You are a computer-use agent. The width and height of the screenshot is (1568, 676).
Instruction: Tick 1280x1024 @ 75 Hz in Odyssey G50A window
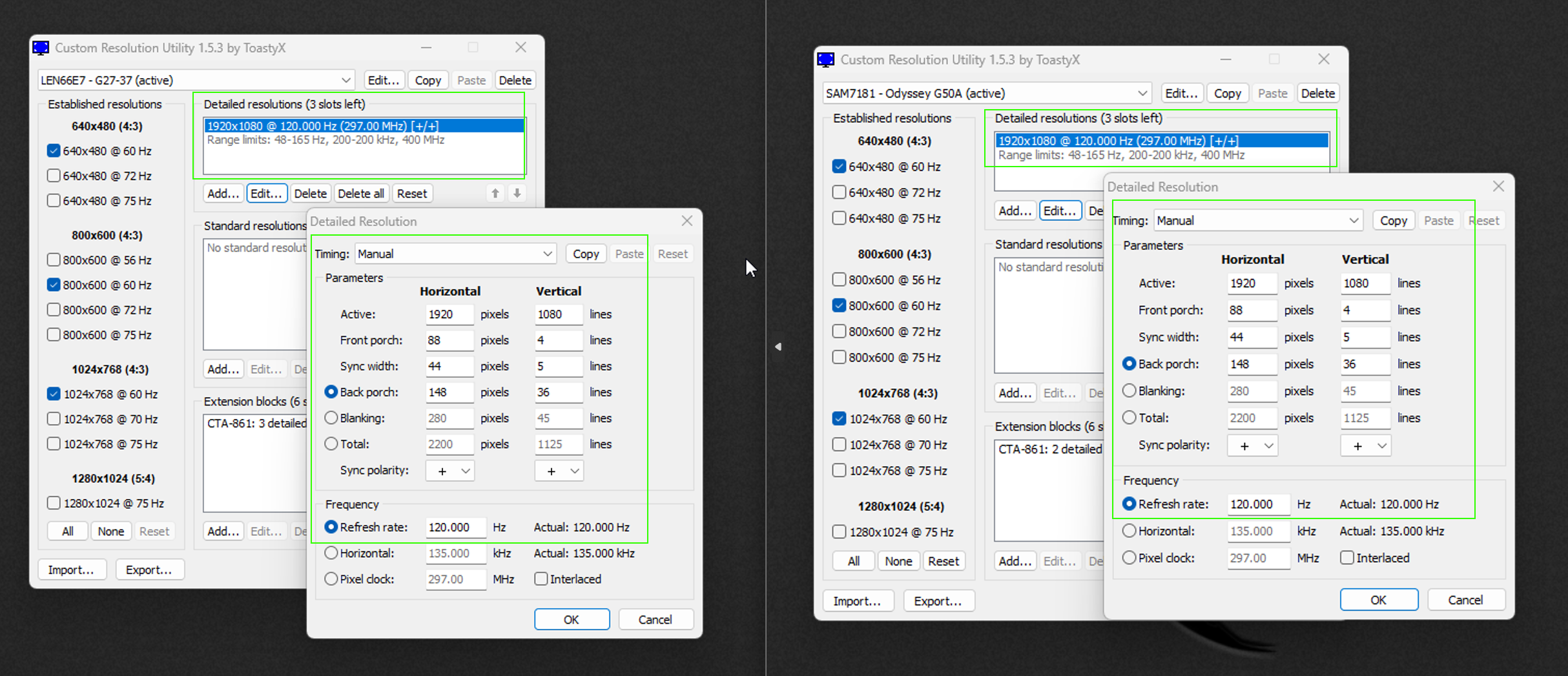pos(839,532)
